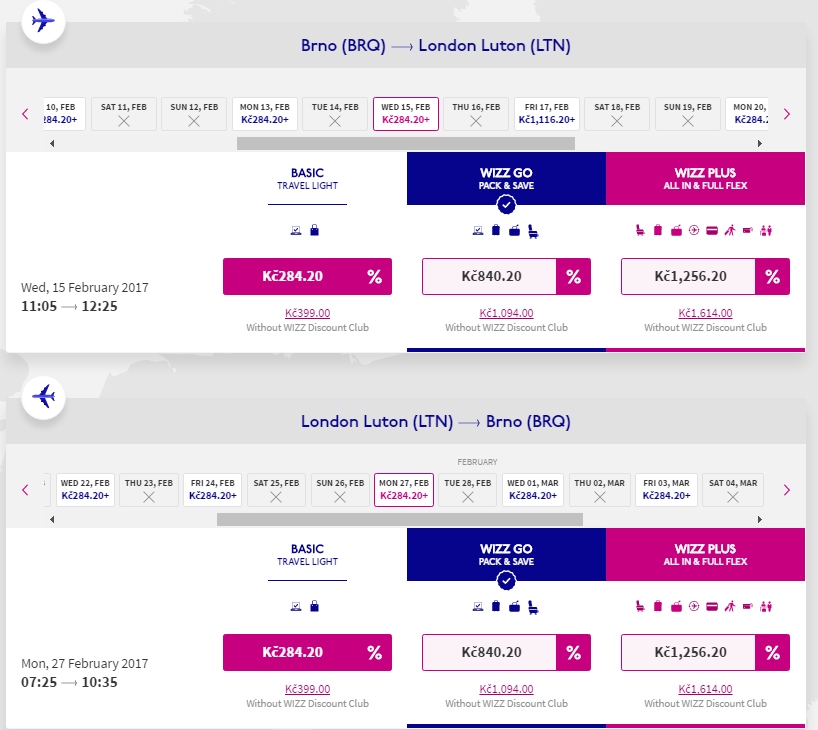
Task: Click the outbound date horizontal scrollbar thumb
Action: (406, 143)
